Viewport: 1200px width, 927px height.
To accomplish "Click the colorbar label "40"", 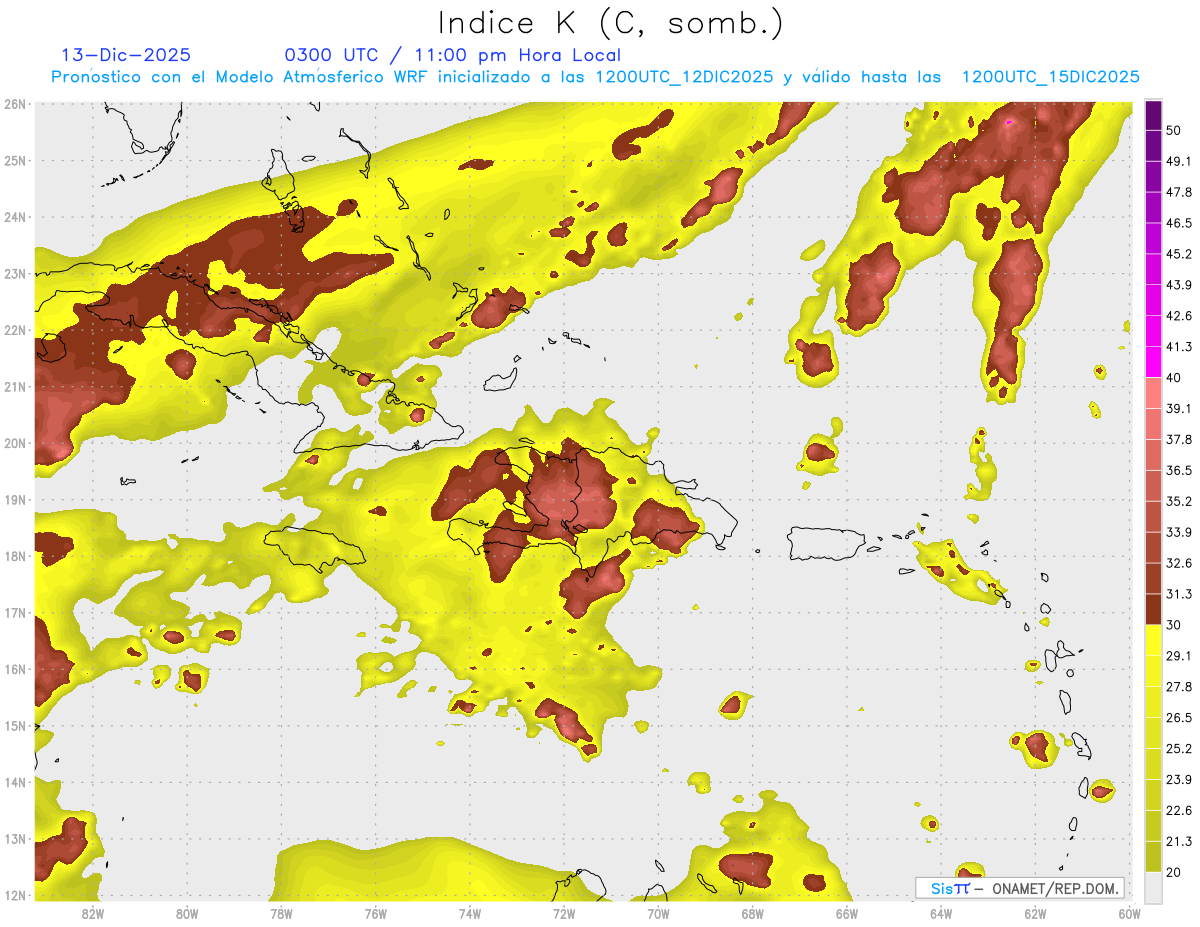I will pyautogui.click(x=1174, y=378).
